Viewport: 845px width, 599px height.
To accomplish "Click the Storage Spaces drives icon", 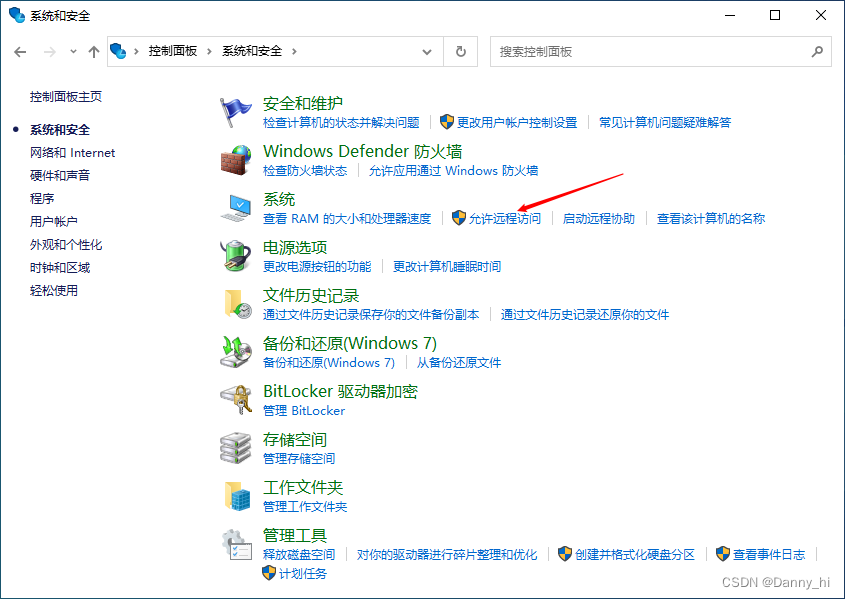I will 236,448.
